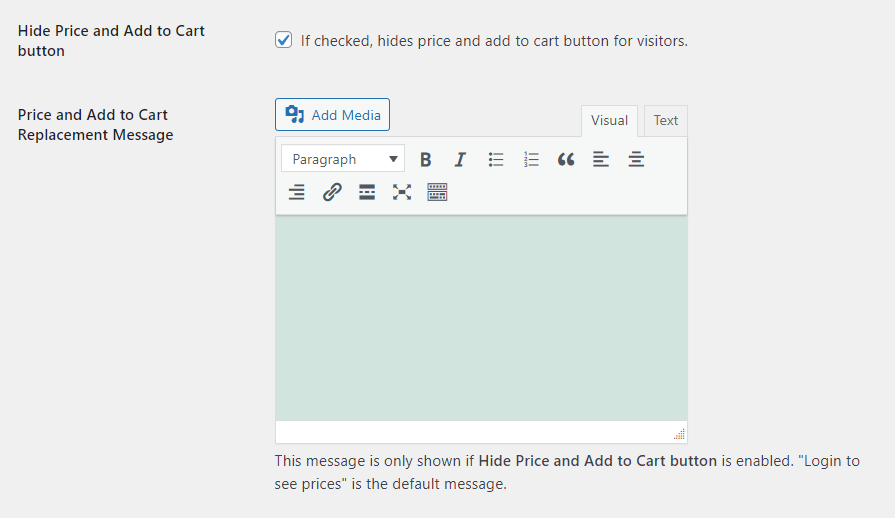Click the checkbox description about hiding price for visitors
Image resolution: width=895 pixels, height=518 pixels.
click(x=494, y=41)
